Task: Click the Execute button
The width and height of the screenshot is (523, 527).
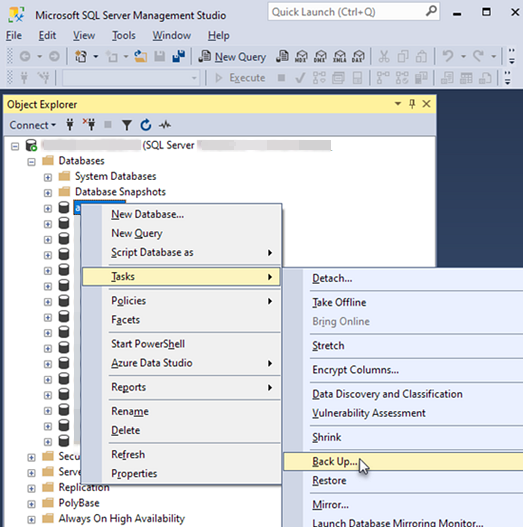Action: point(240,78)
